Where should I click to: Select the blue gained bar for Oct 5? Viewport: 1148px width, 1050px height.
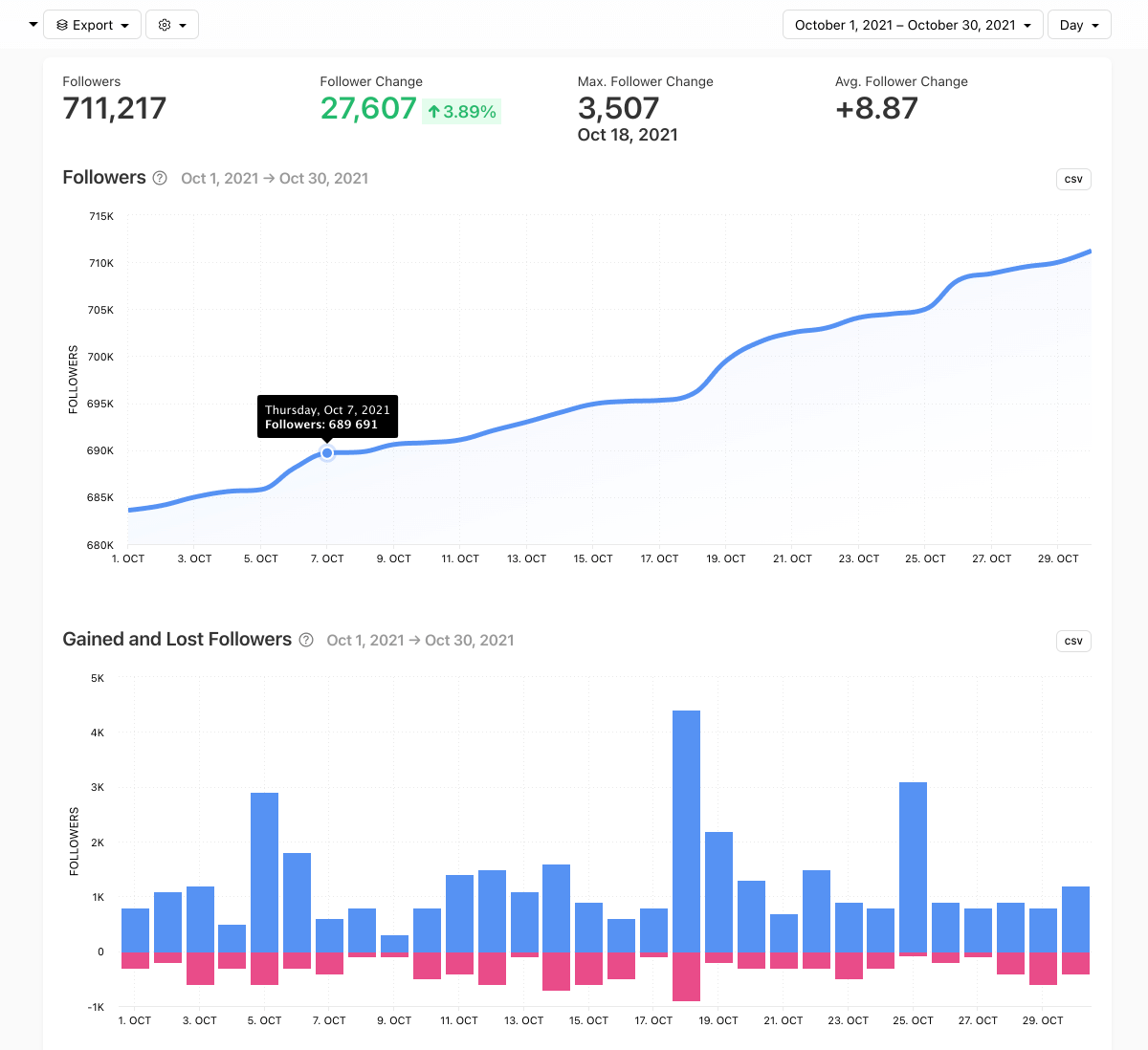click(x=264, y=871)
